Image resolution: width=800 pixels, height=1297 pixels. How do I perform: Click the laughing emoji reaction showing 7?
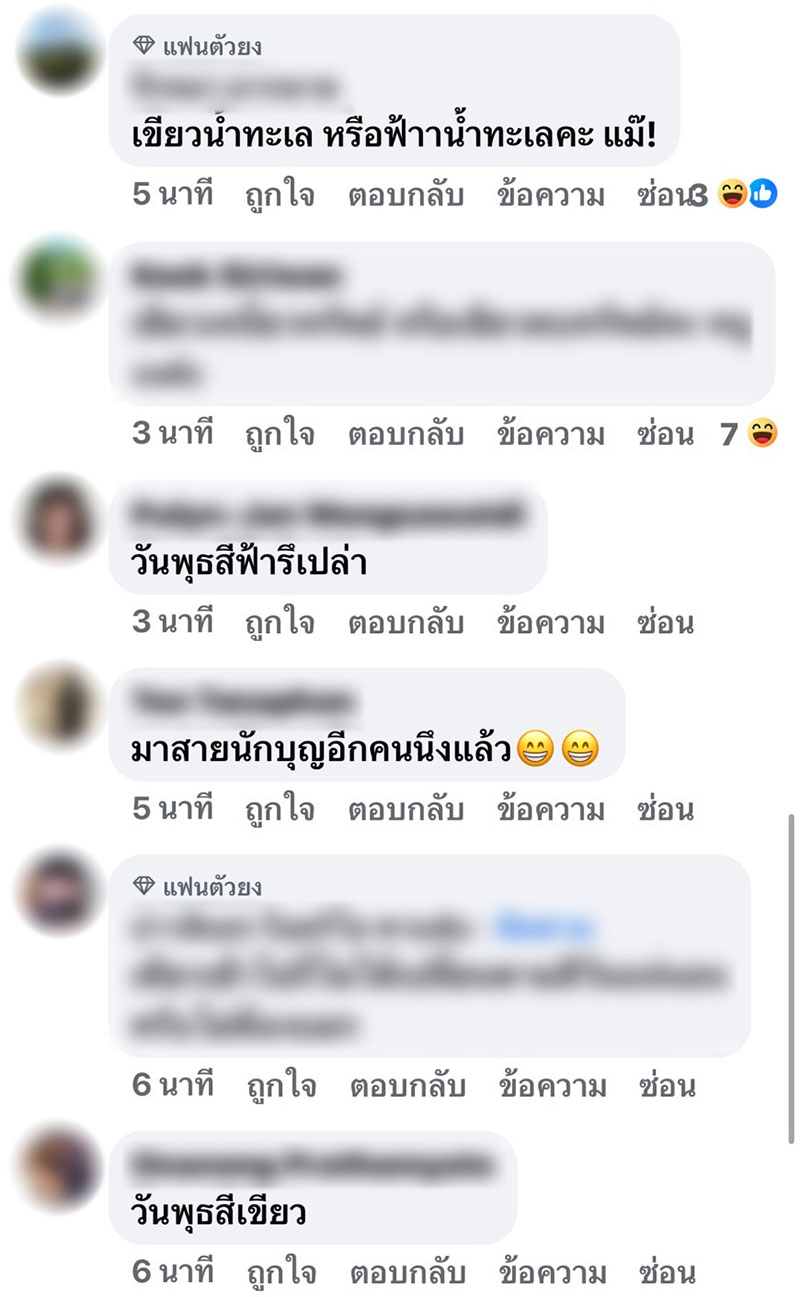click(x=762, y=433)
